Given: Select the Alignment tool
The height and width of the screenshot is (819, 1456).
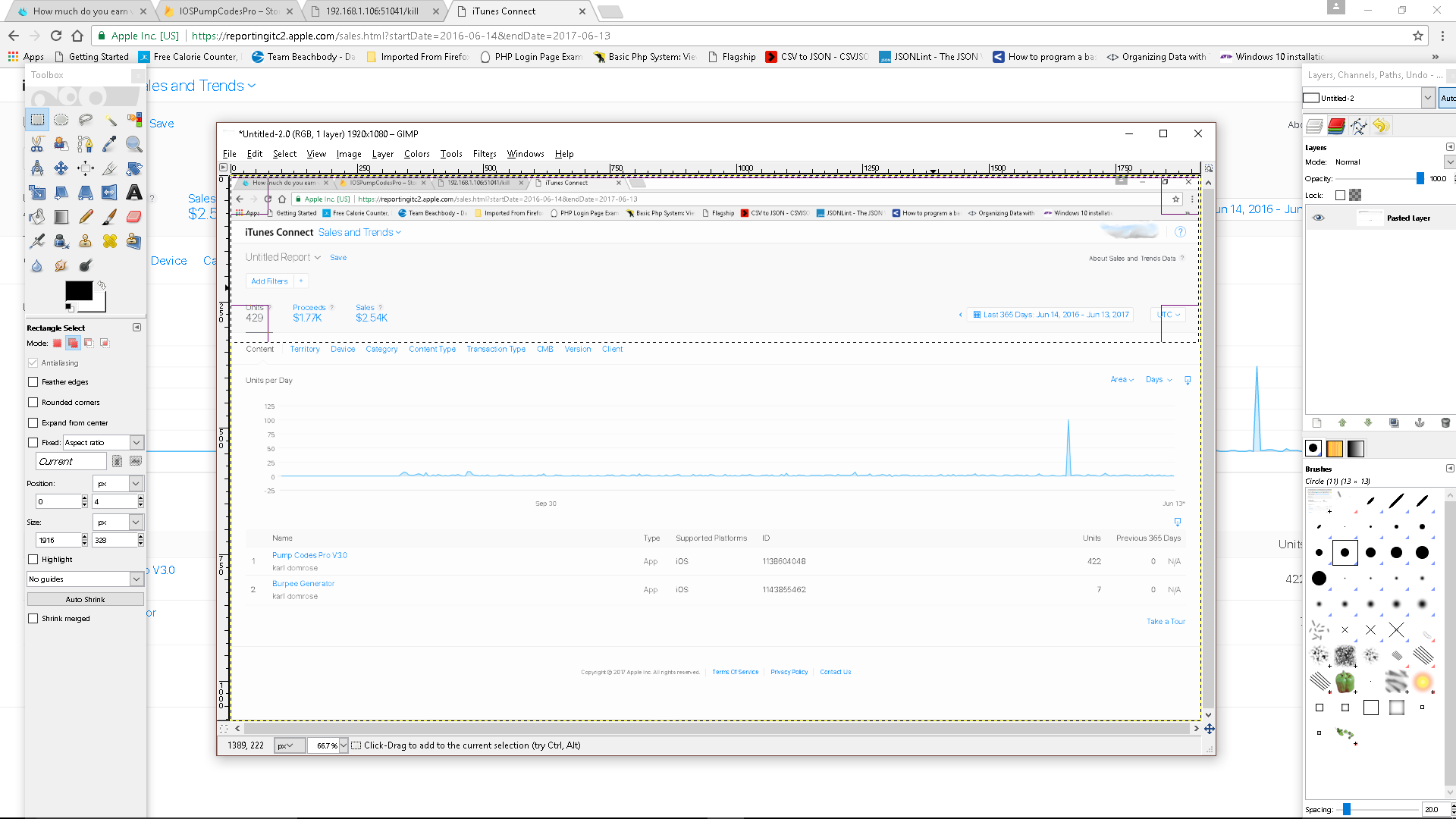Looking at the screenshot, I should point(86,168).
